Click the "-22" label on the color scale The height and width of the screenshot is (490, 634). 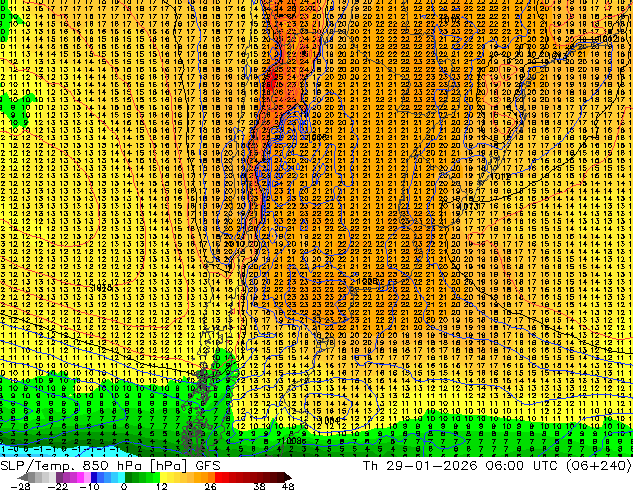coord(57,486)
